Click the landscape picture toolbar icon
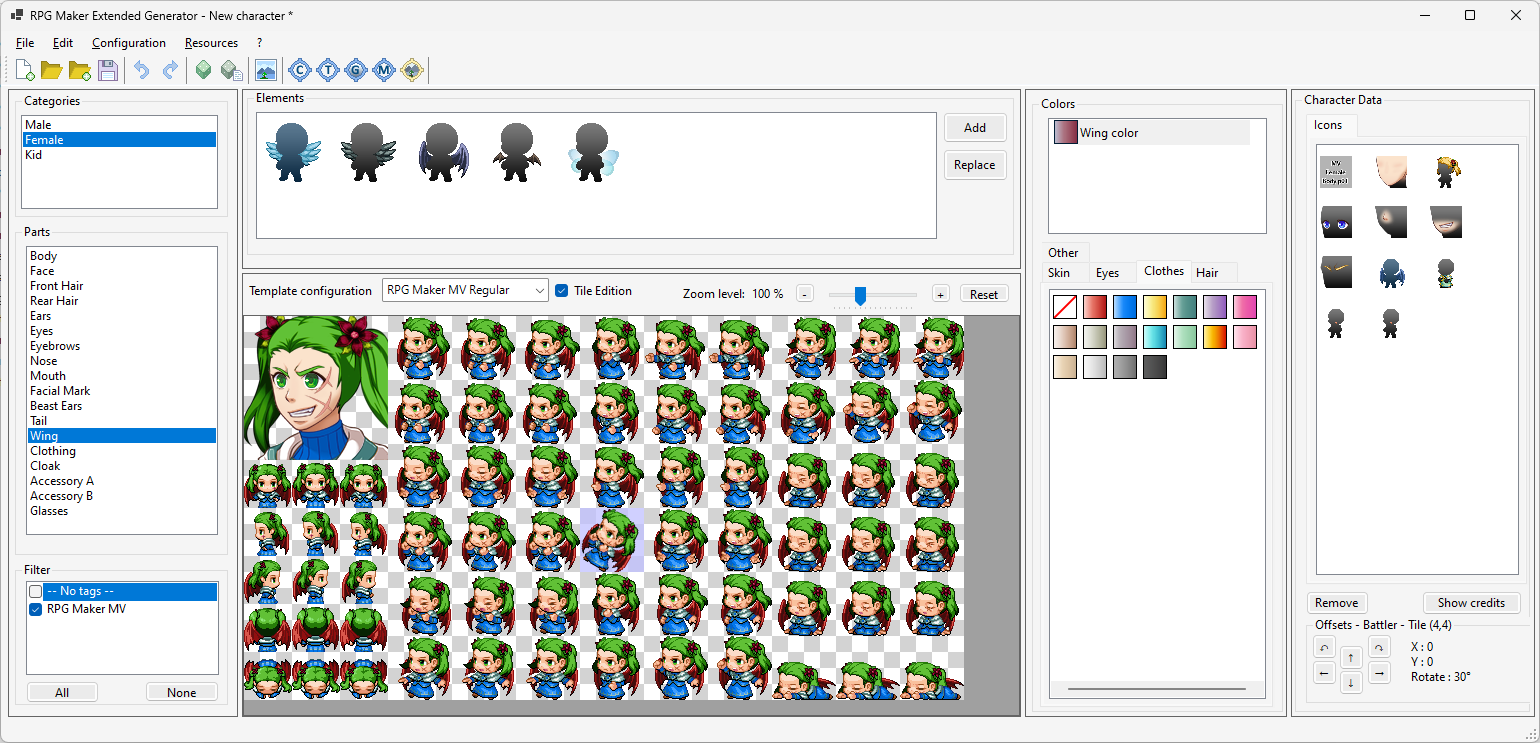 (x=265, y=70)
